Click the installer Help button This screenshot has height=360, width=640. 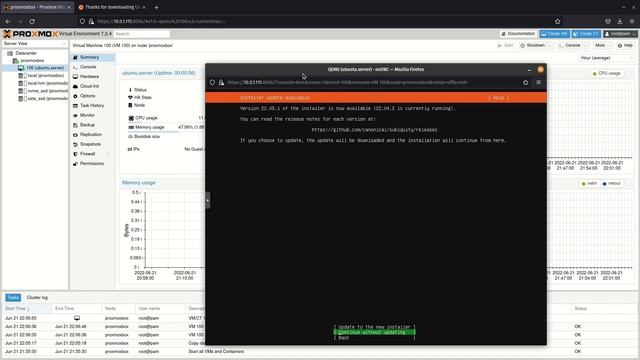point(498,98)
